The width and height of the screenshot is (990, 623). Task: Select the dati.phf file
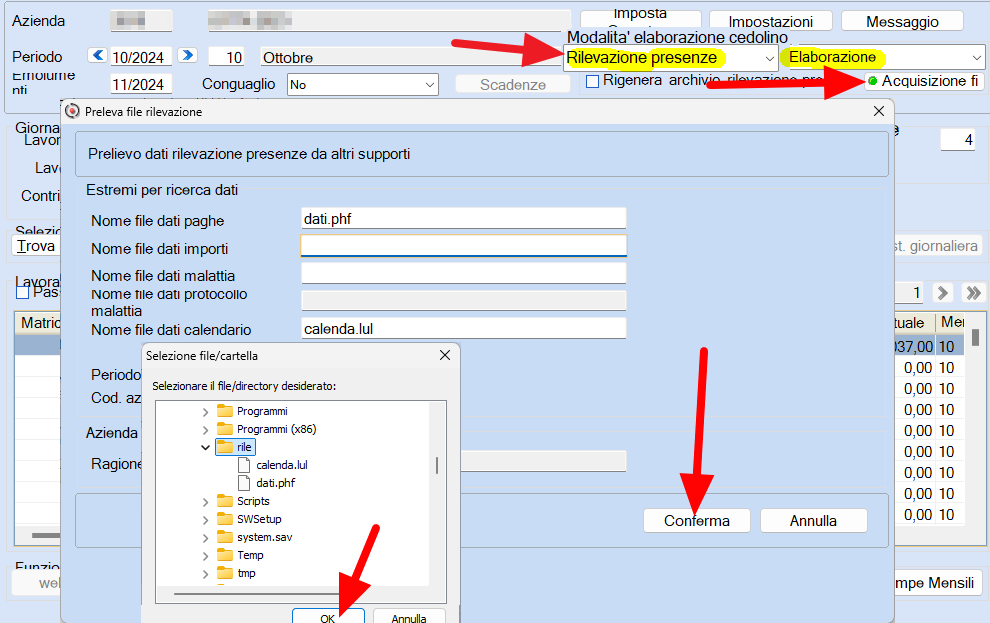pos(275,483)
